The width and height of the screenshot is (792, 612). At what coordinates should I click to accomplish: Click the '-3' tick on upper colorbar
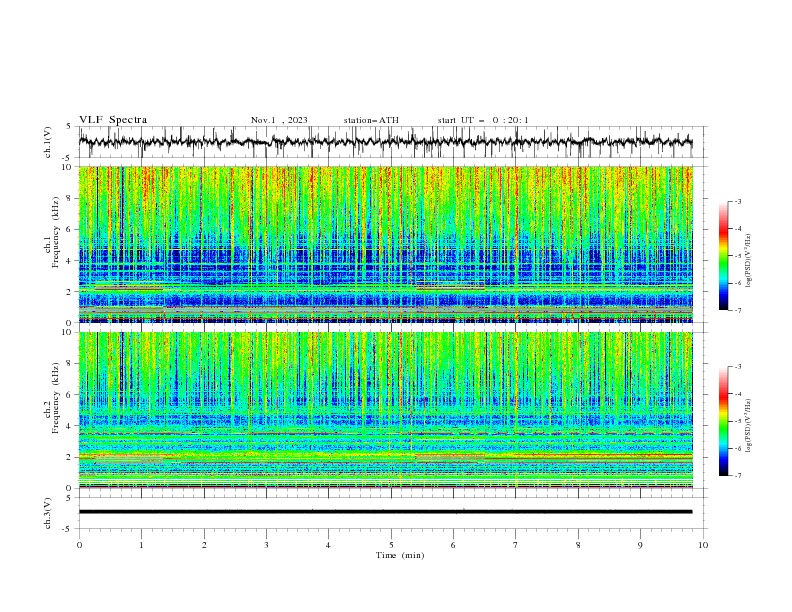pos(738,201)
